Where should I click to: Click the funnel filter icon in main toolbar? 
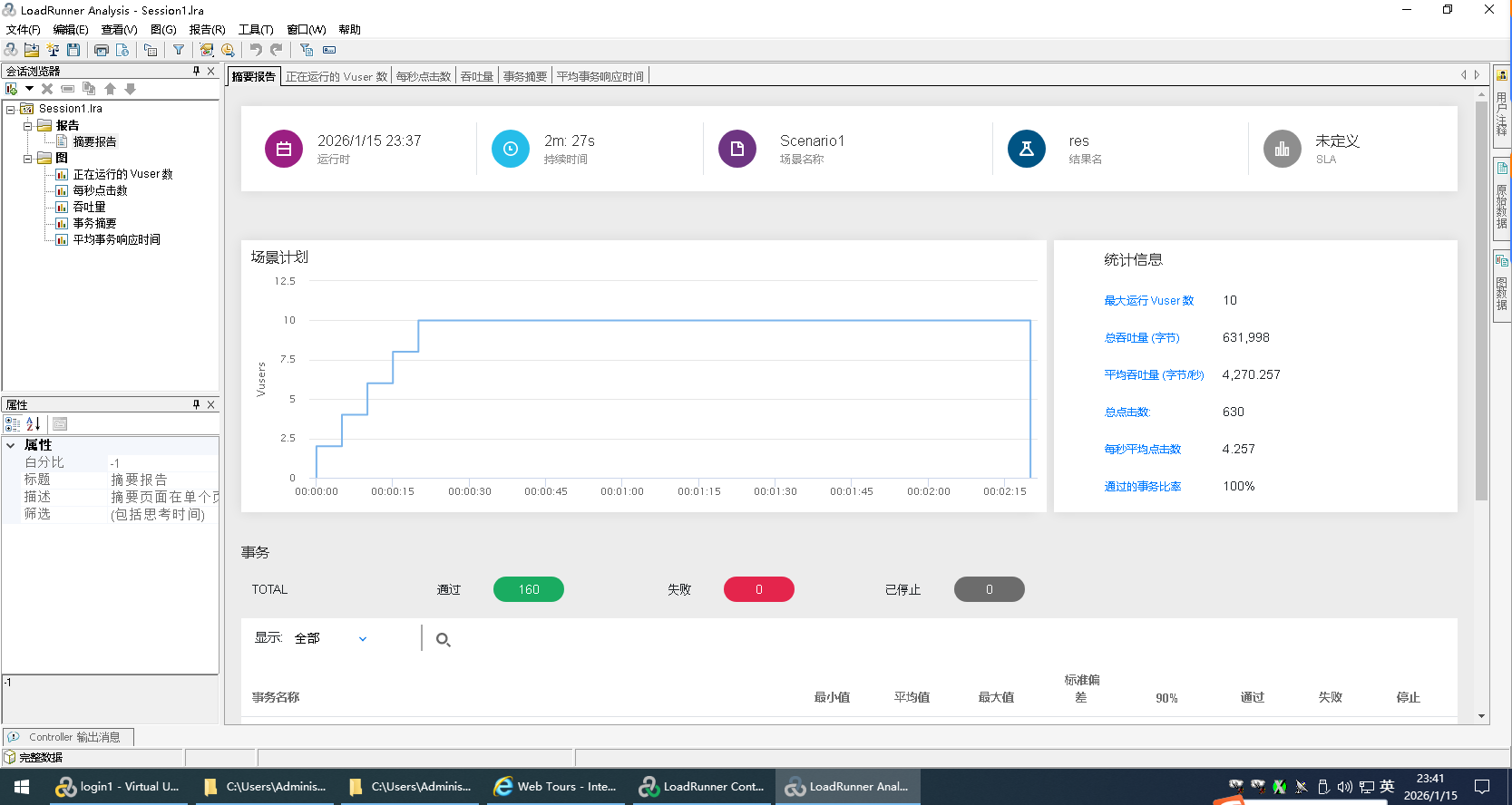[x=179, y=50]
